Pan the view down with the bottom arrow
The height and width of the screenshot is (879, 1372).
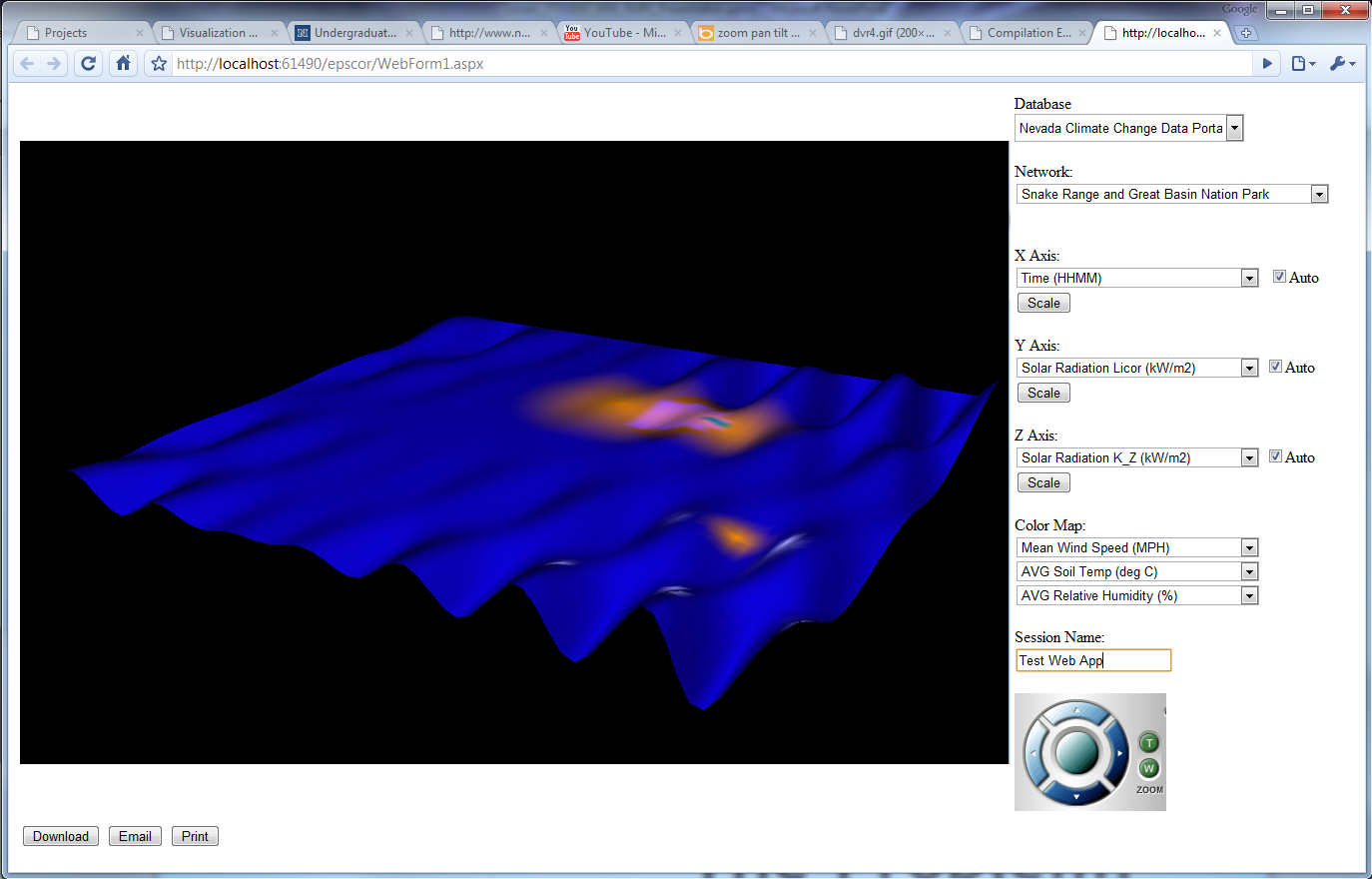point(1076,796)
